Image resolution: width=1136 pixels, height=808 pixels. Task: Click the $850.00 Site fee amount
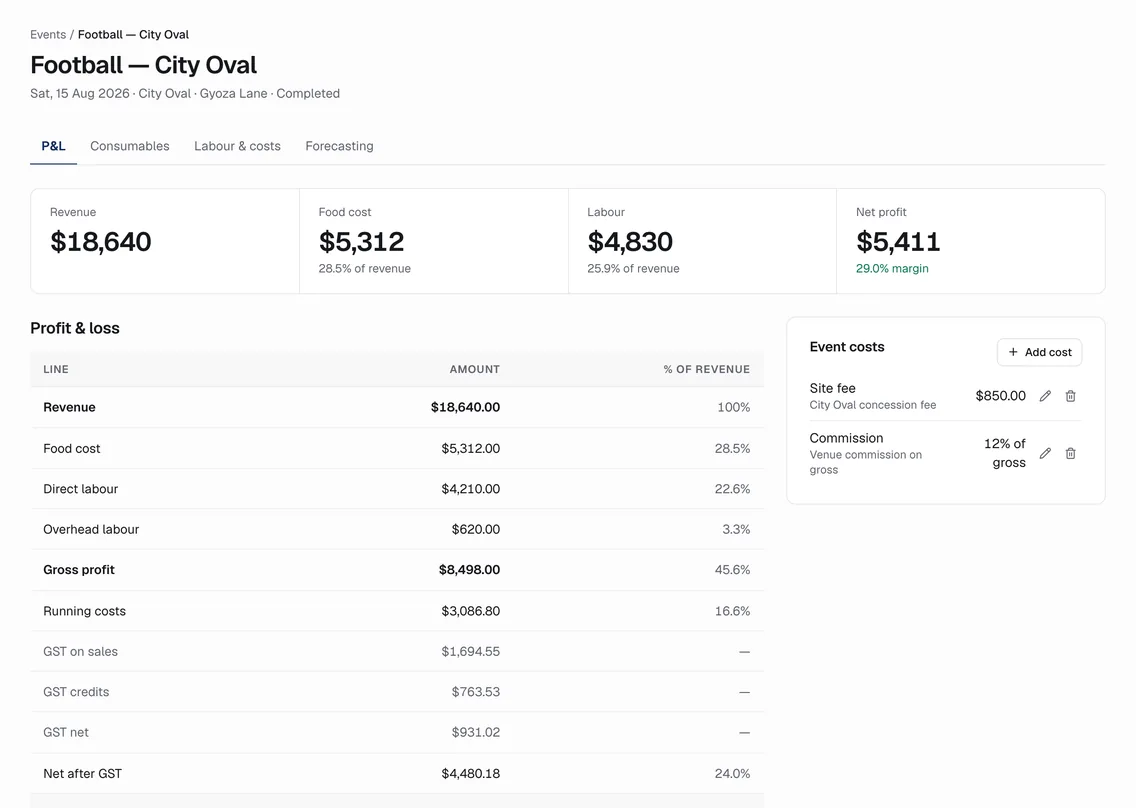(1001, 396)
